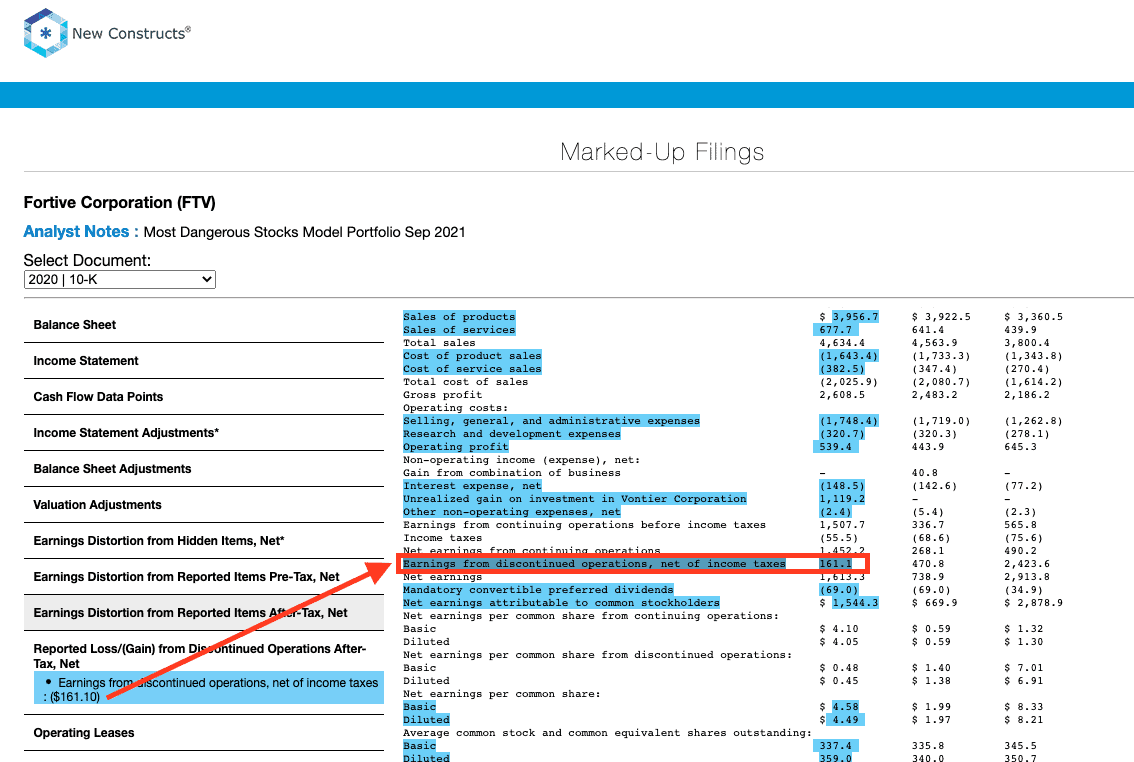Click Other non-operating expenses, net label
1134x762 pixels.
point(512,512)
